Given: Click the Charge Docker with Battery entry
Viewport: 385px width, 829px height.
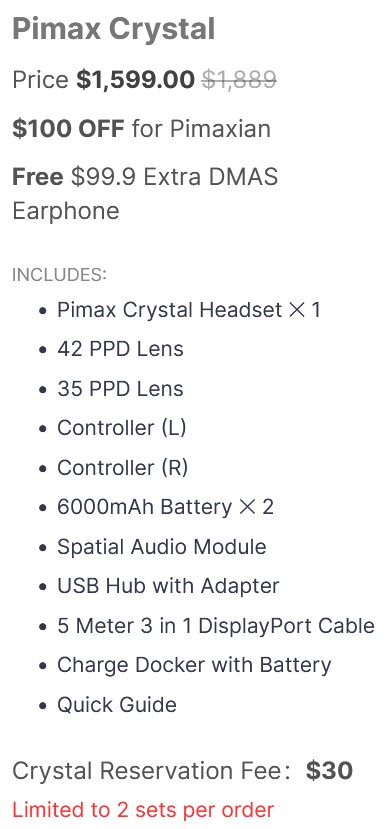Looking at the screenshot, I should [194, 666].
